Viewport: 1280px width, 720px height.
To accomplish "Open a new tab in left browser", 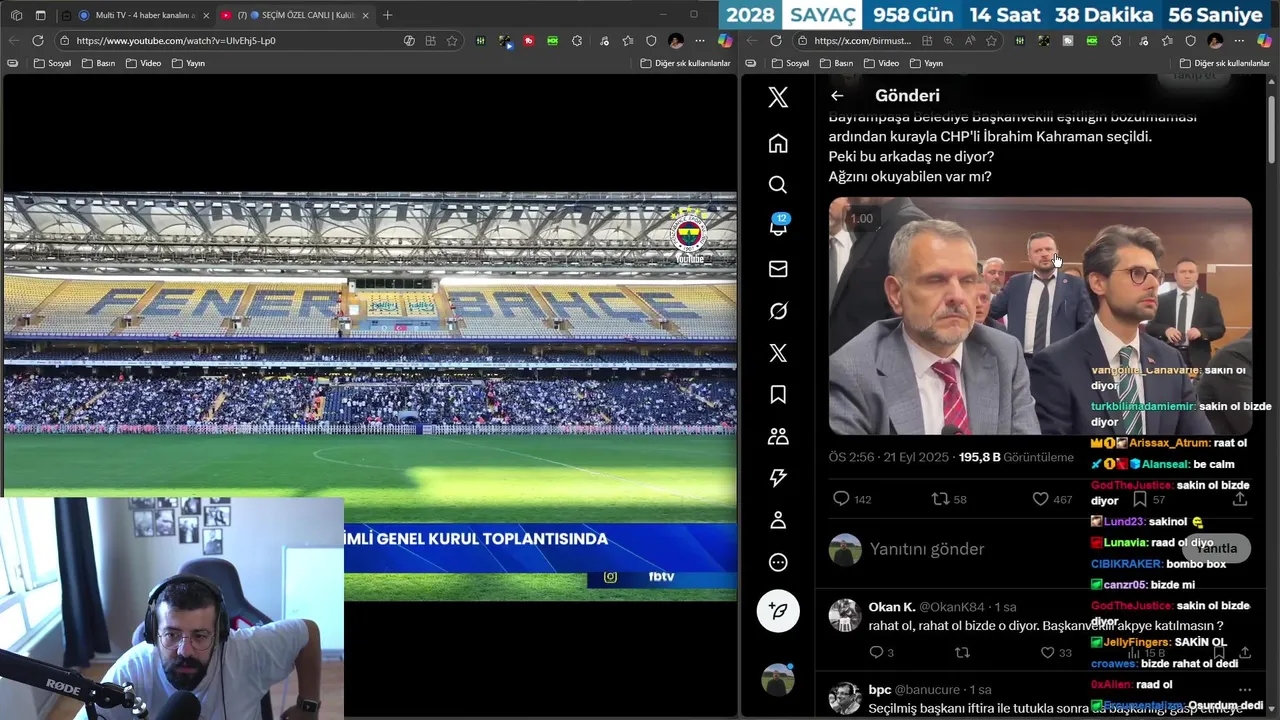I will (387, 15).
